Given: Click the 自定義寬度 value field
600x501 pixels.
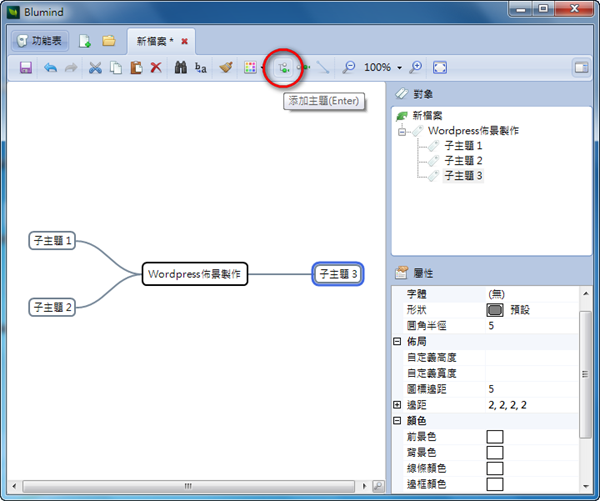Looking at the screenshot, I should [532, 373].
